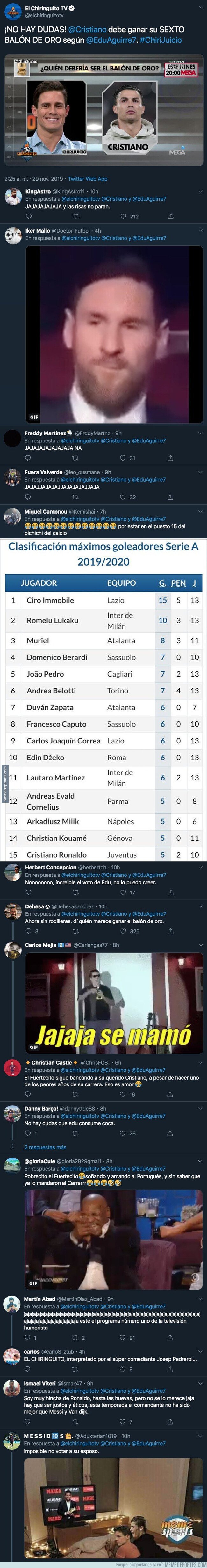
Task: Open the Balón de Oro poll image
Action: tap(103, 109)
